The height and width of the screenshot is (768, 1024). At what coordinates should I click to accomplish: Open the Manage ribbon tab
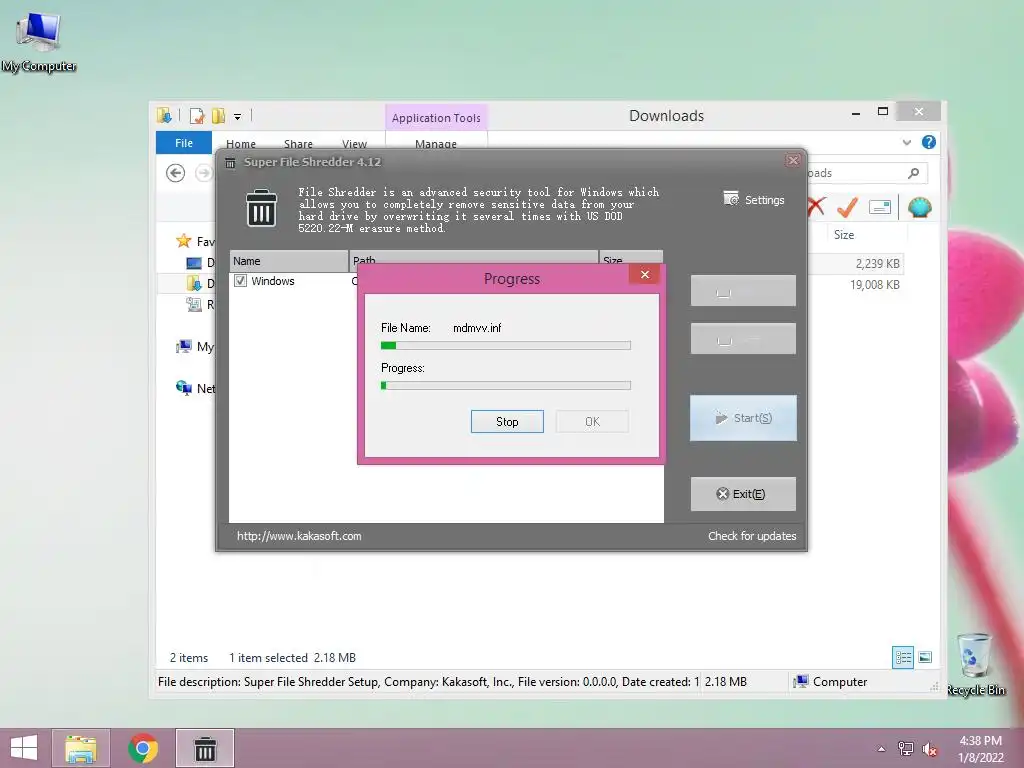point(436,144)
